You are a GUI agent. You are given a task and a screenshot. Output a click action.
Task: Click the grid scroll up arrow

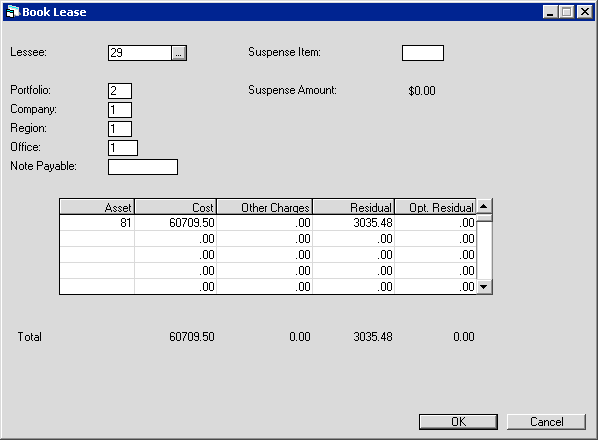coord(484,207)
